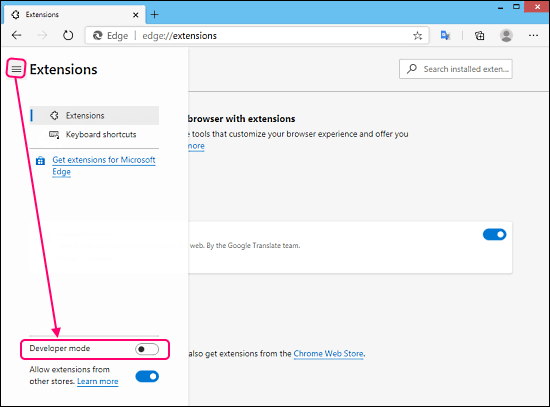Click the forward navigation arrow
Viewport: 550px width, 407px height.
coord(42,35)
